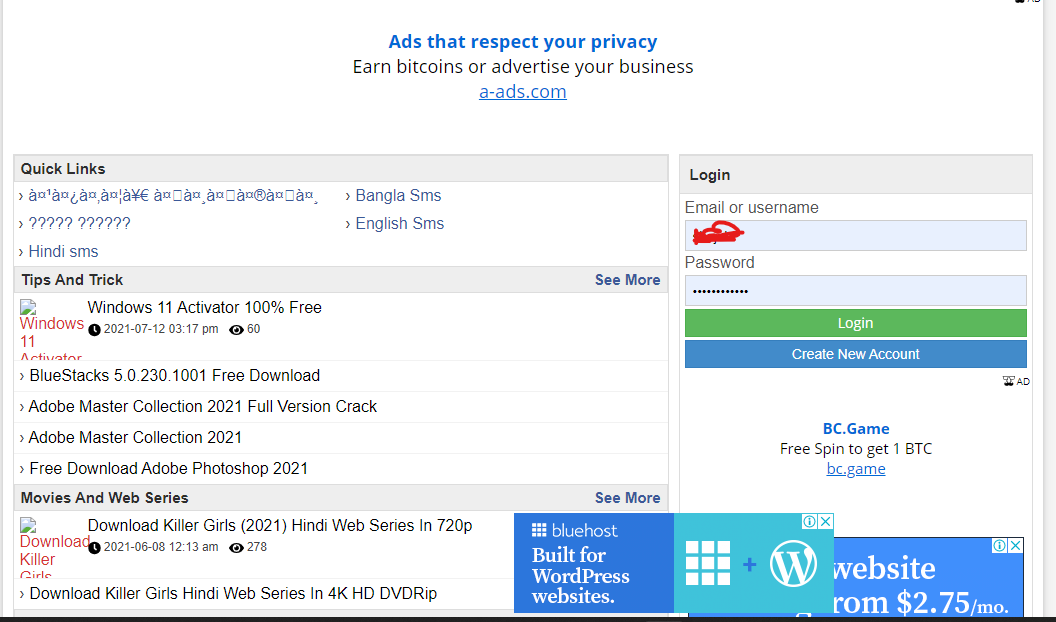Click the Download Killer Girls thumbnail image

coord(54,547)
